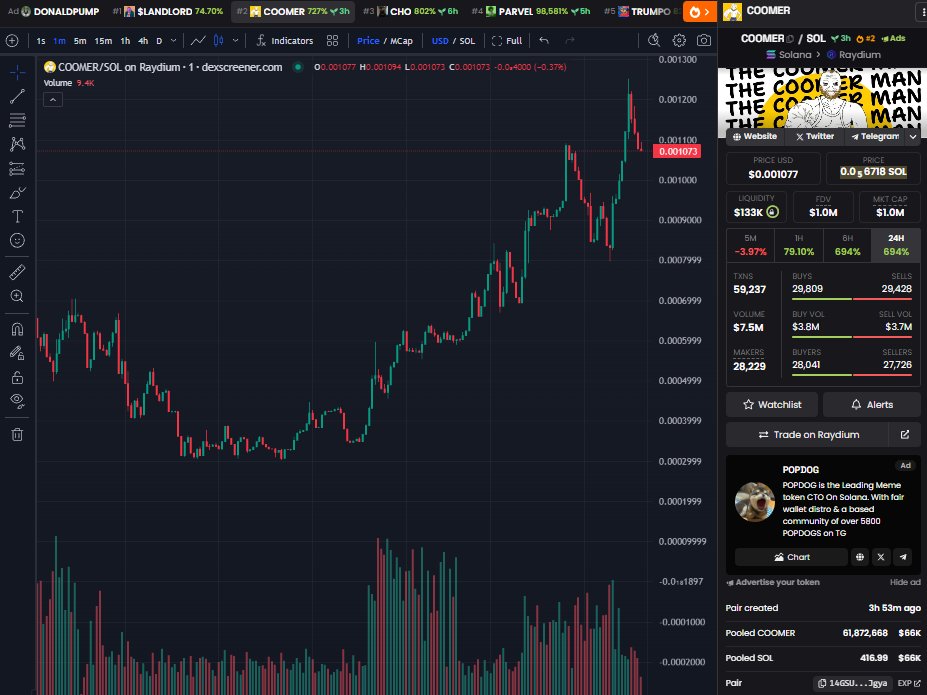Select the ruler measure tool

tap(17, 272)
